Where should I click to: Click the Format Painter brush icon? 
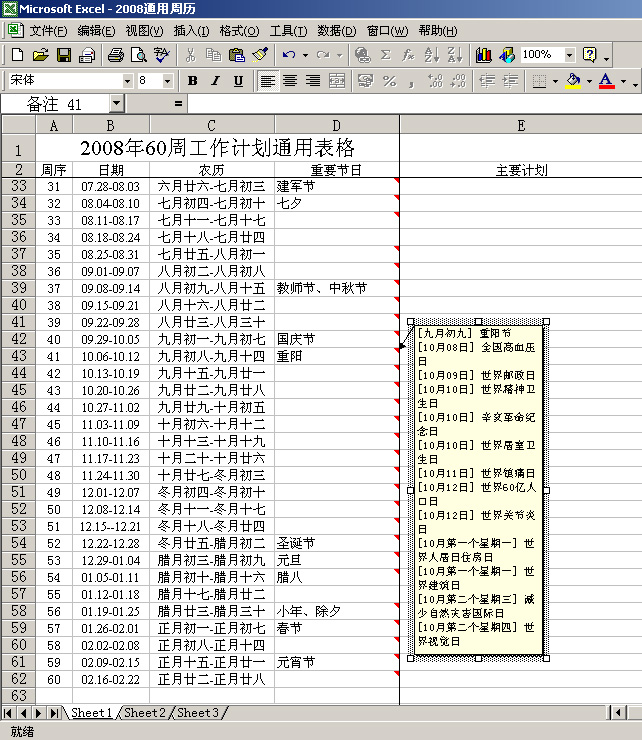[260, 55]
